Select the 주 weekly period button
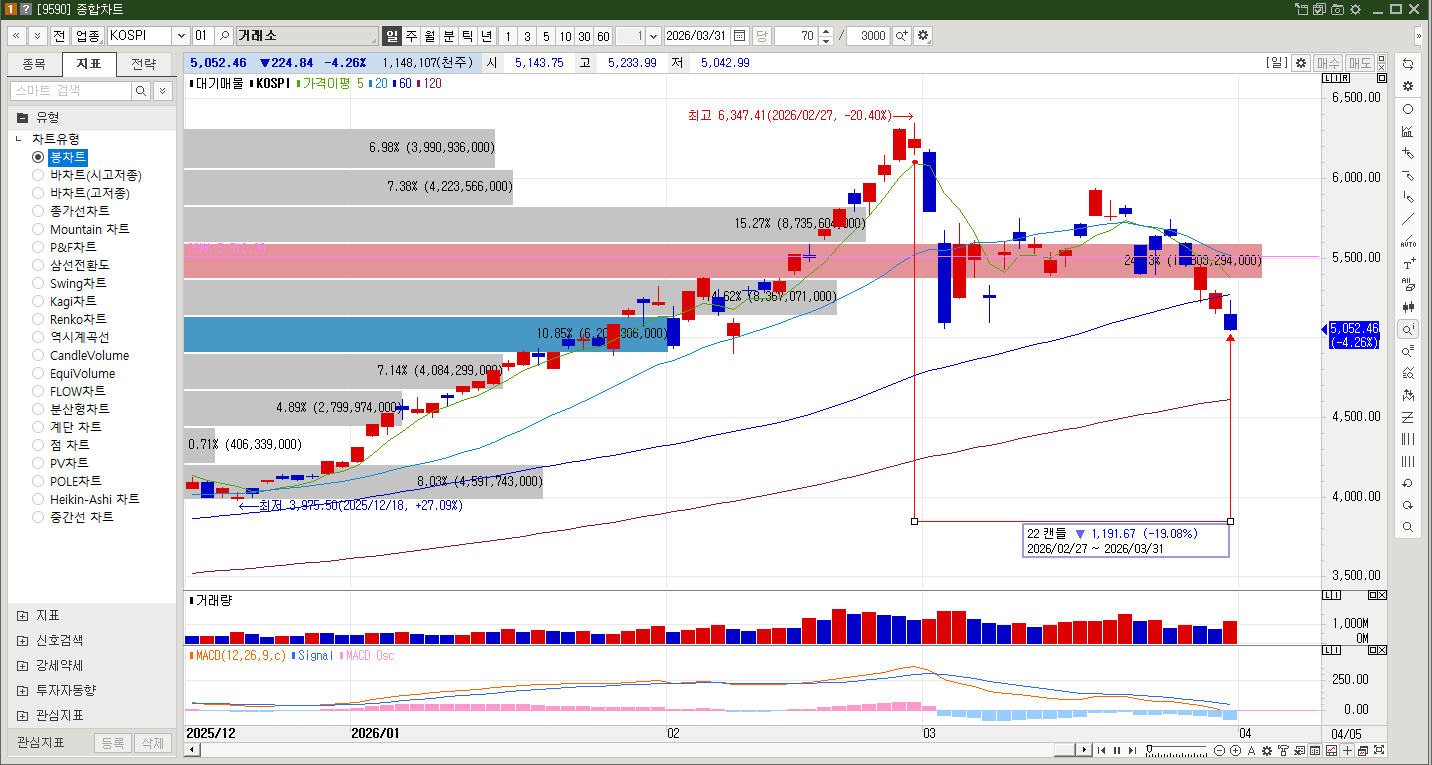This screenshot has width=1432, height=765. click(411, 36)
